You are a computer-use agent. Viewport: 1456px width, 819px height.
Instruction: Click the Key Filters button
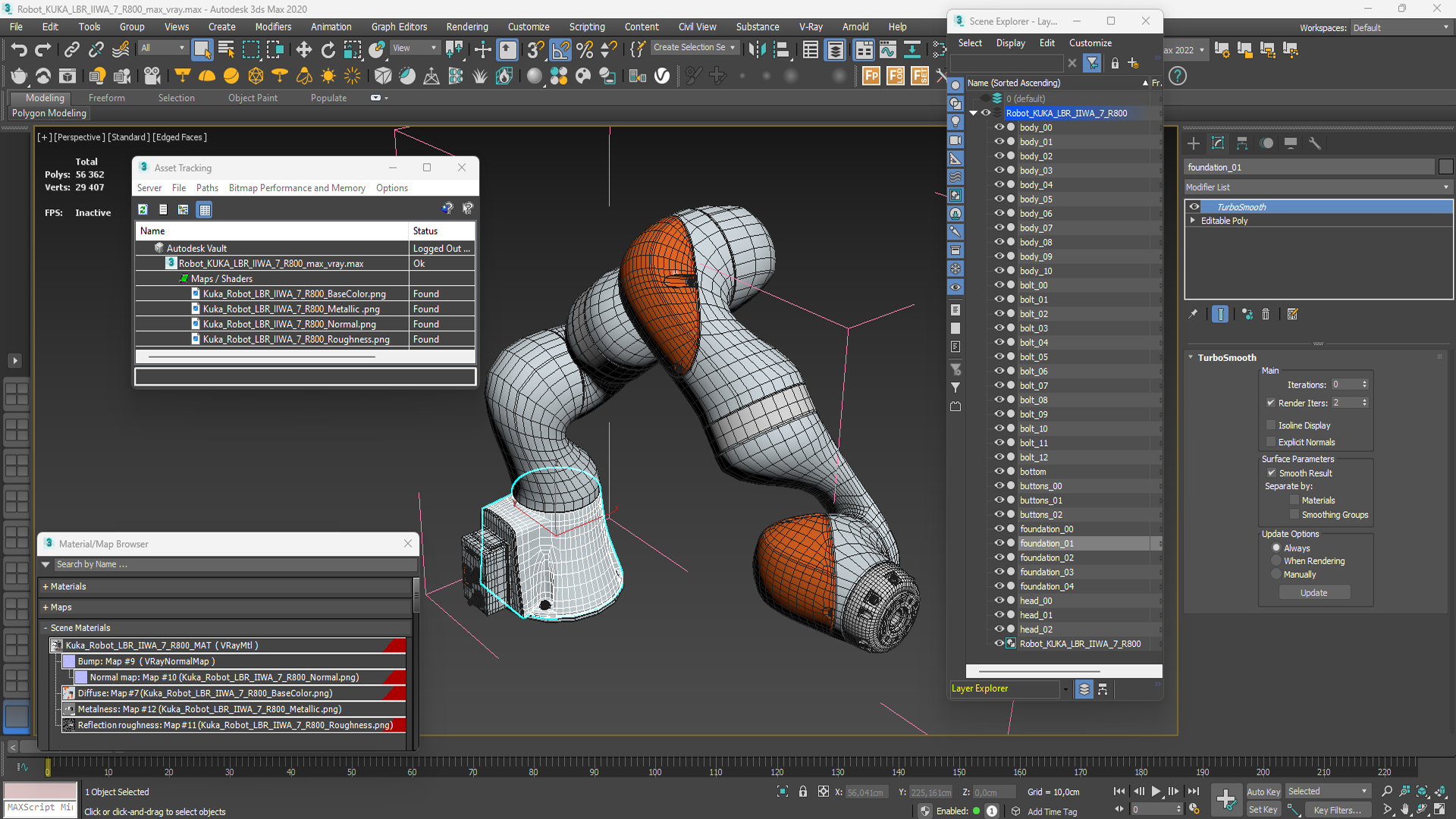tap(1338, 810)
